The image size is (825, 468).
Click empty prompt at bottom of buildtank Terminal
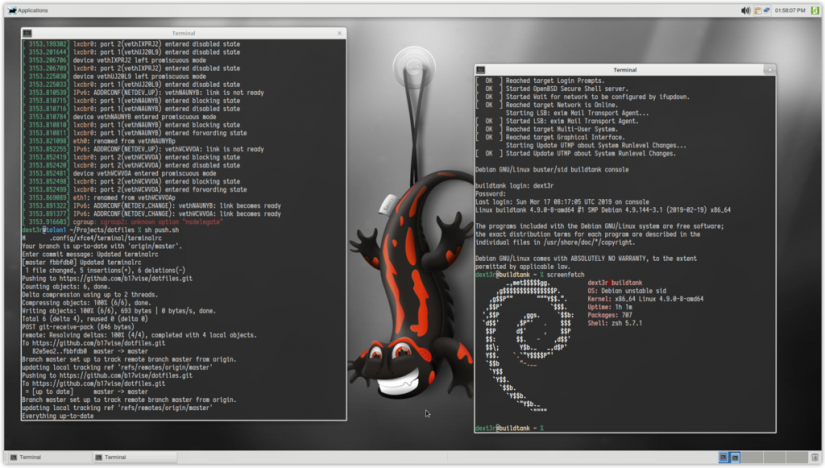point(509,428)
